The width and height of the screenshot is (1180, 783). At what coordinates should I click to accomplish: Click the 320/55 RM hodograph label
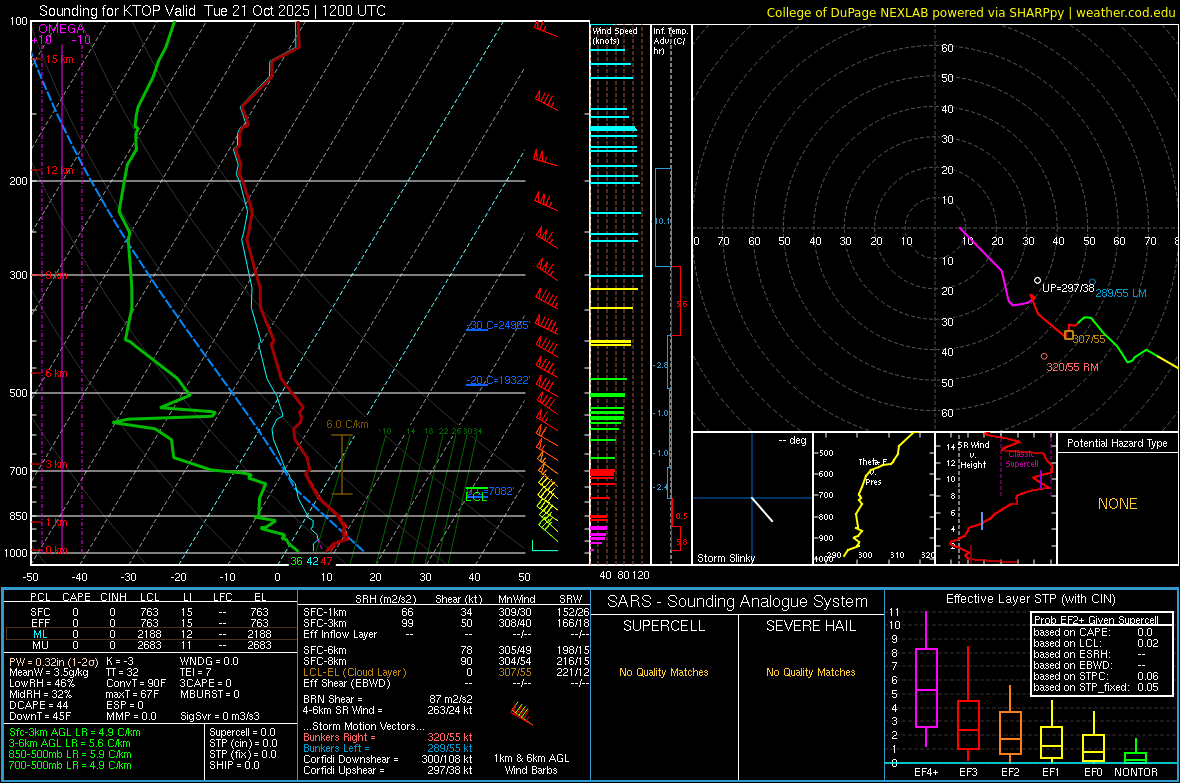pyautogui.click(x=1072, y=367)
